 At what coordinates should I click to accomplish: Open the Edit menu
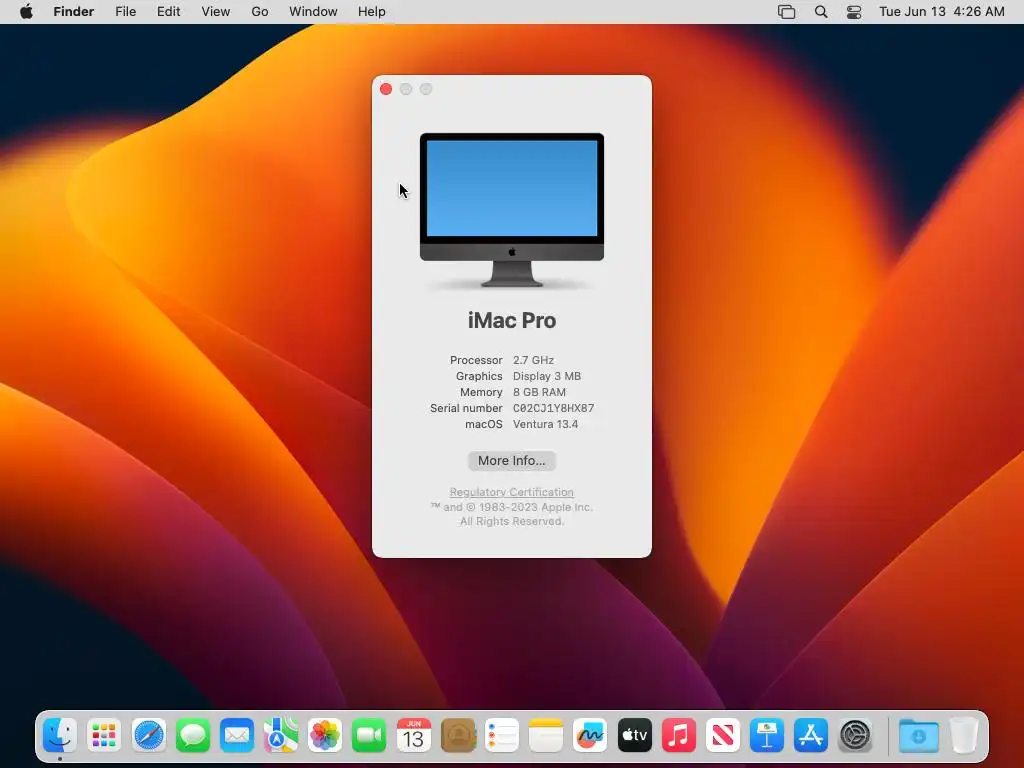point(168,12)
